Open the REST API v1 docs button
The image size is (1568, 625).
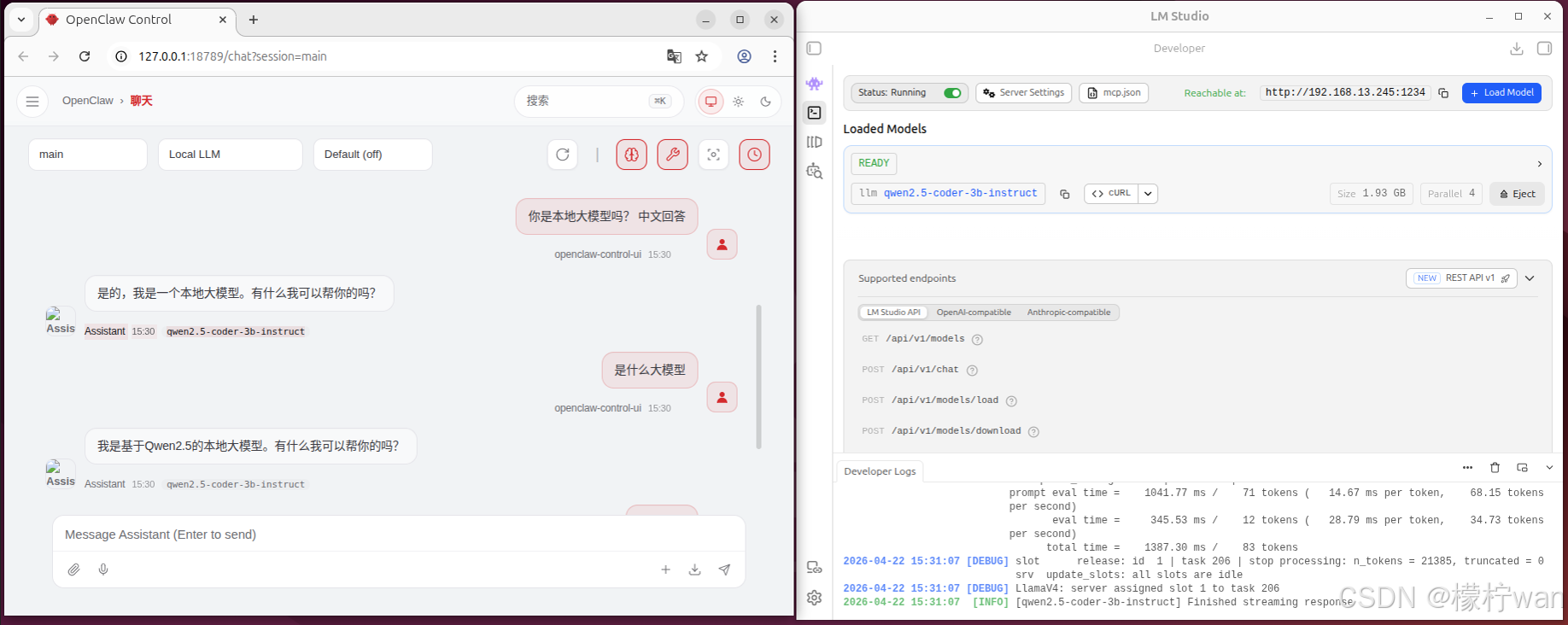1461,278
